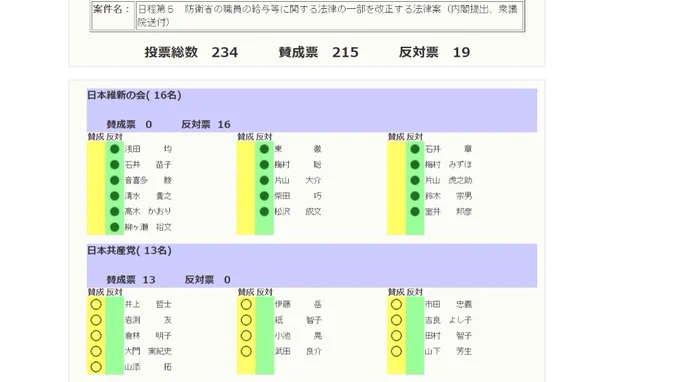Screen dimensions: 680x382
Task: Select the green dot for 松沢 成文
Action: click(x=264, y=212)
